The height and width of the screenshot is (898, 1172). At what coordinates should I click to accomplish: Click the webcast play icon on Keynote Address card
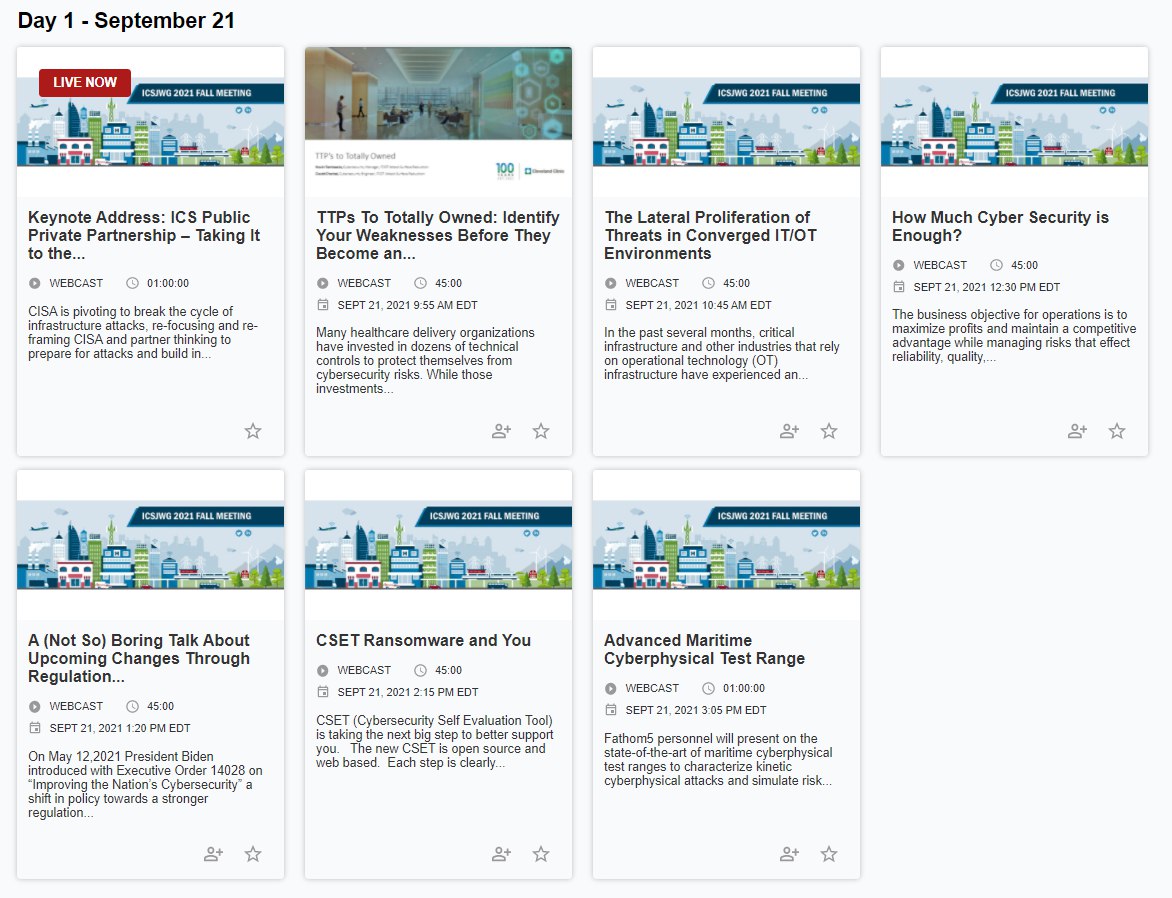tap(34, 283)
